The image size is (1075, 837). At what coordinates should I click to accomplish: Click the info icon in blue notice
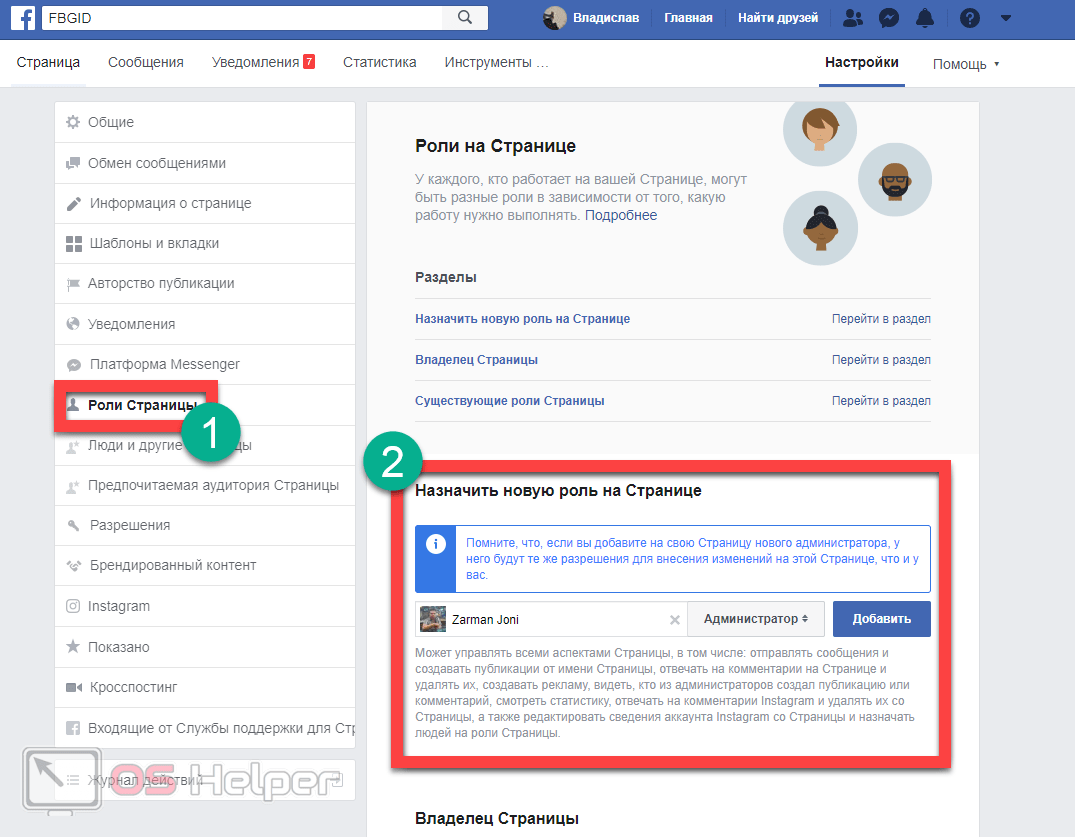pyautogui.click(x=435, y=544)
